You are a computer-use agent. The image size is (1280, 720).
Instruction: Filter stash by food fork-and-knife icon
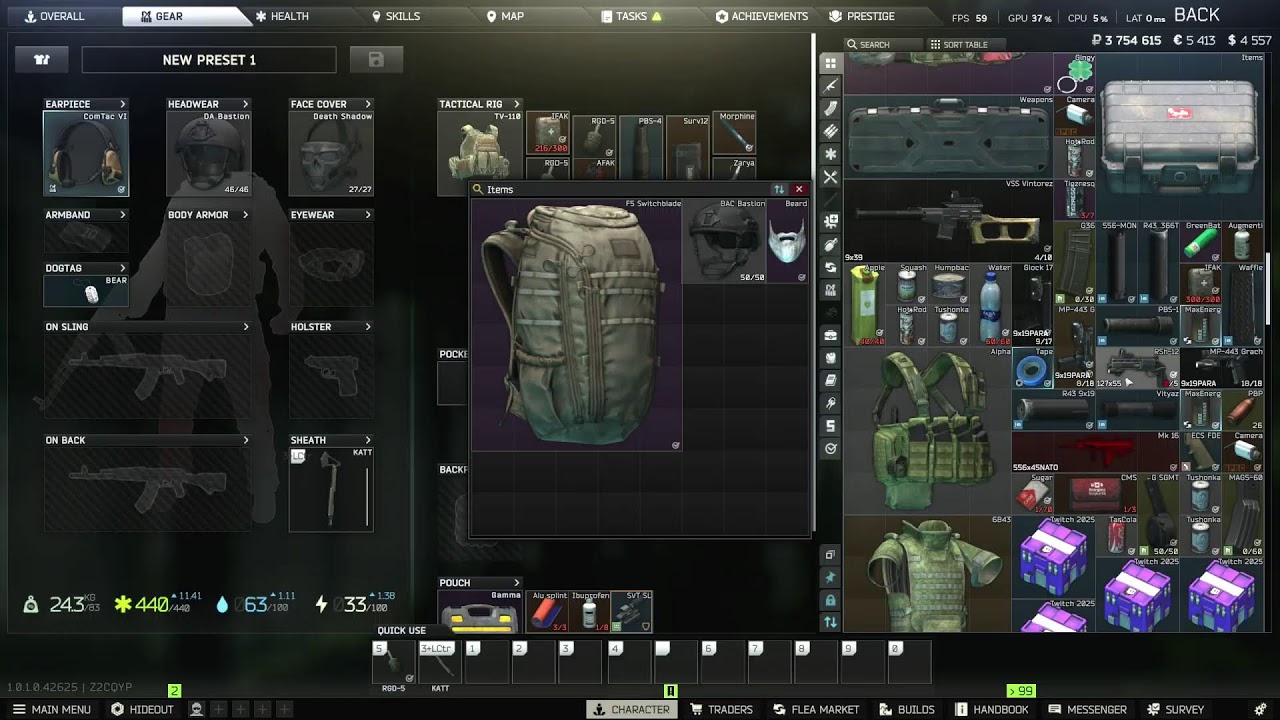click(830, 177)
